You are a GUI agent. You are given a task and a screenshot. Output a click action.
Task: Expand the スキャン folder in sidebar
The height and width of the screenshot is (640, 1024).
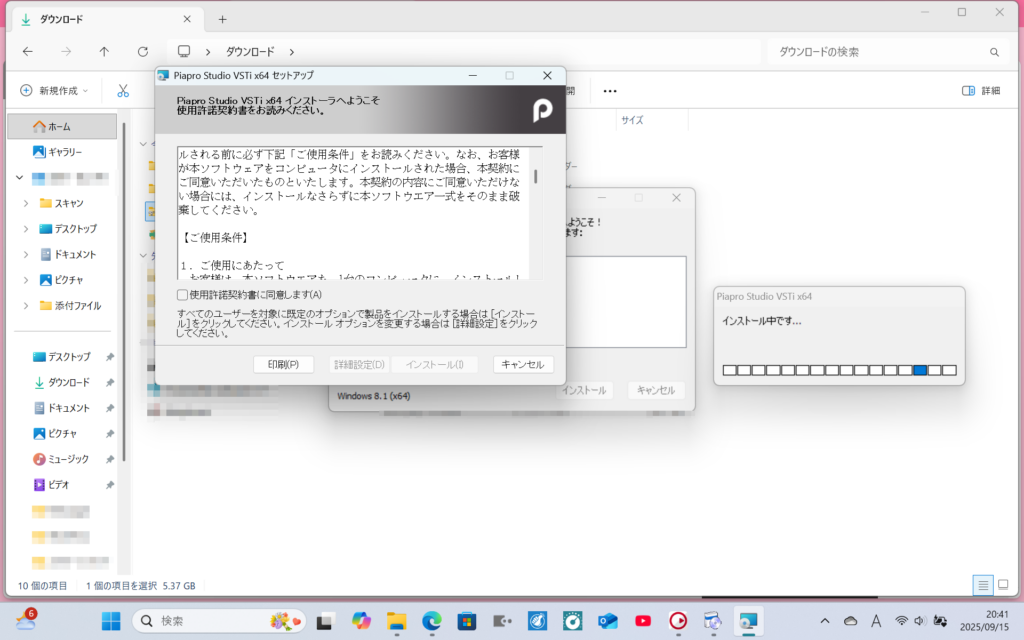[x=26, y=203]
